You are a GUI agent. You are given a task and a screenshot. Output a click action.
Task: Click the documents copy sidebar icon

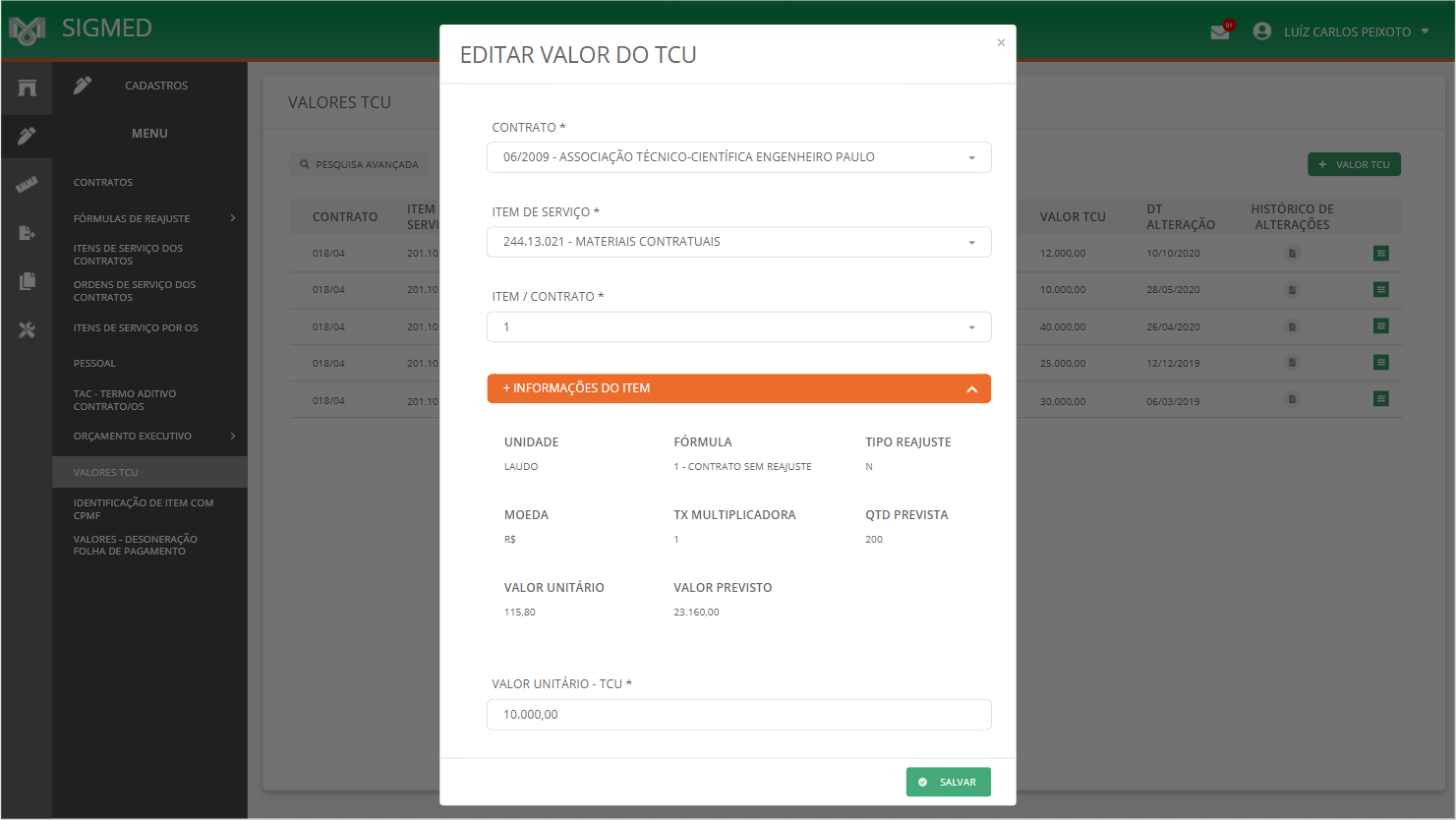27,281
